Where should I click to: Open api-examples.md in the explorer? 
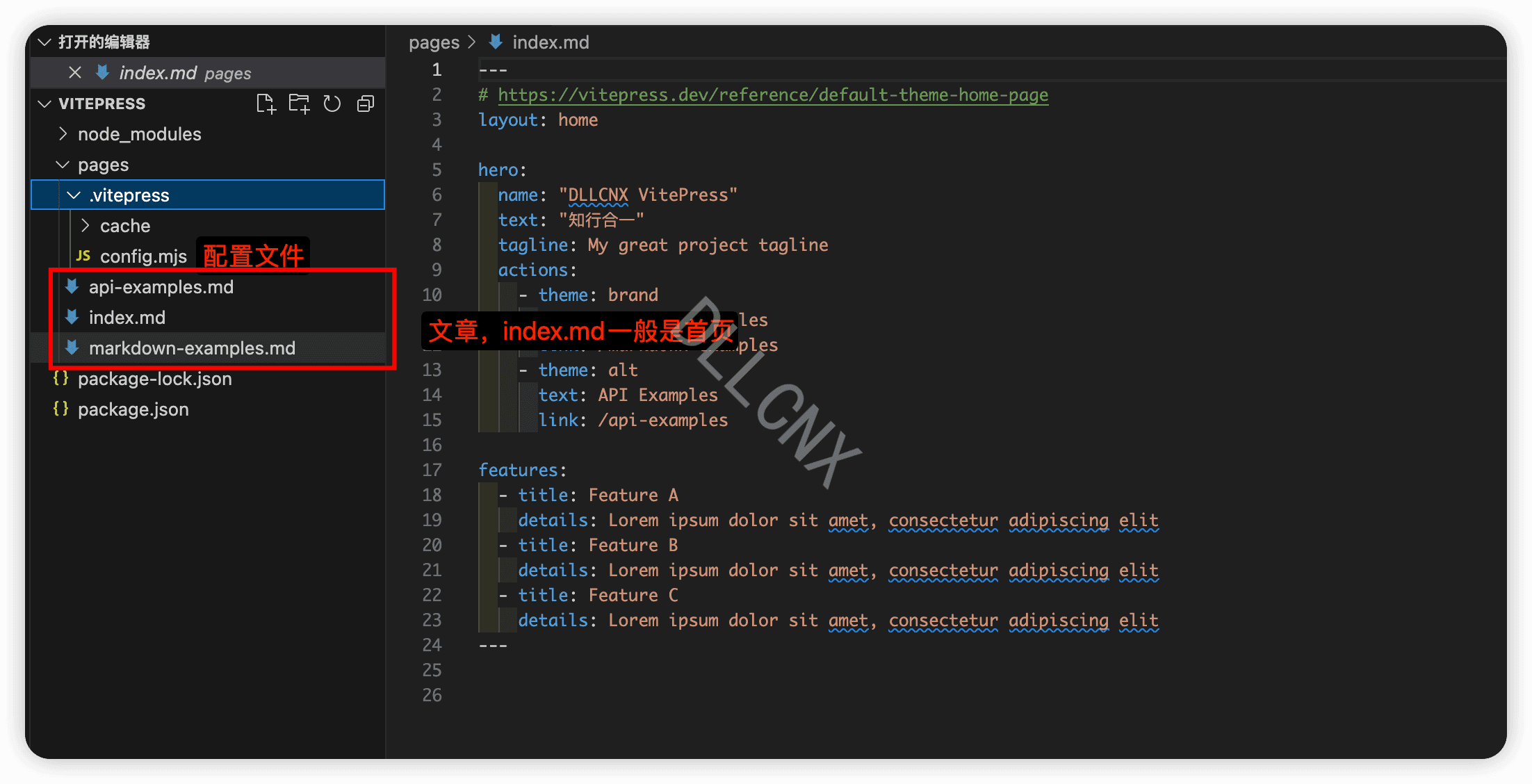click(161, 287)
